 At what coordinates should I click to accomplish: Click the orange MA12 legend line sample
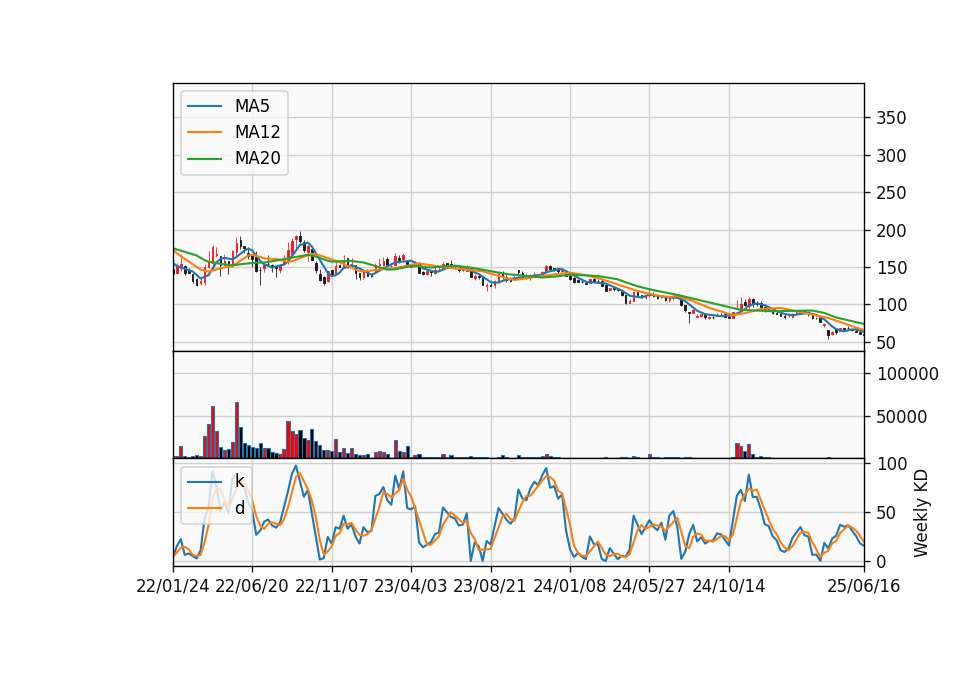(204, 132)
